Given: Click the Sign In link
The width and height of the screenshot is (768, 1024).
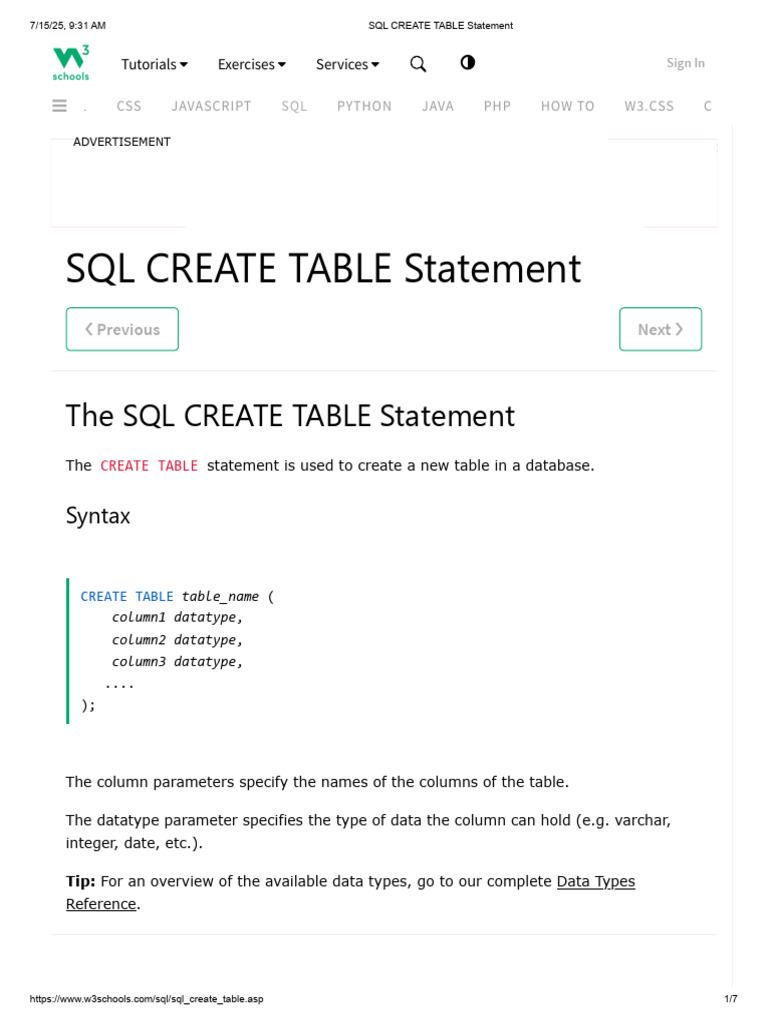Looking at the screenshot, I should [685, 63].
